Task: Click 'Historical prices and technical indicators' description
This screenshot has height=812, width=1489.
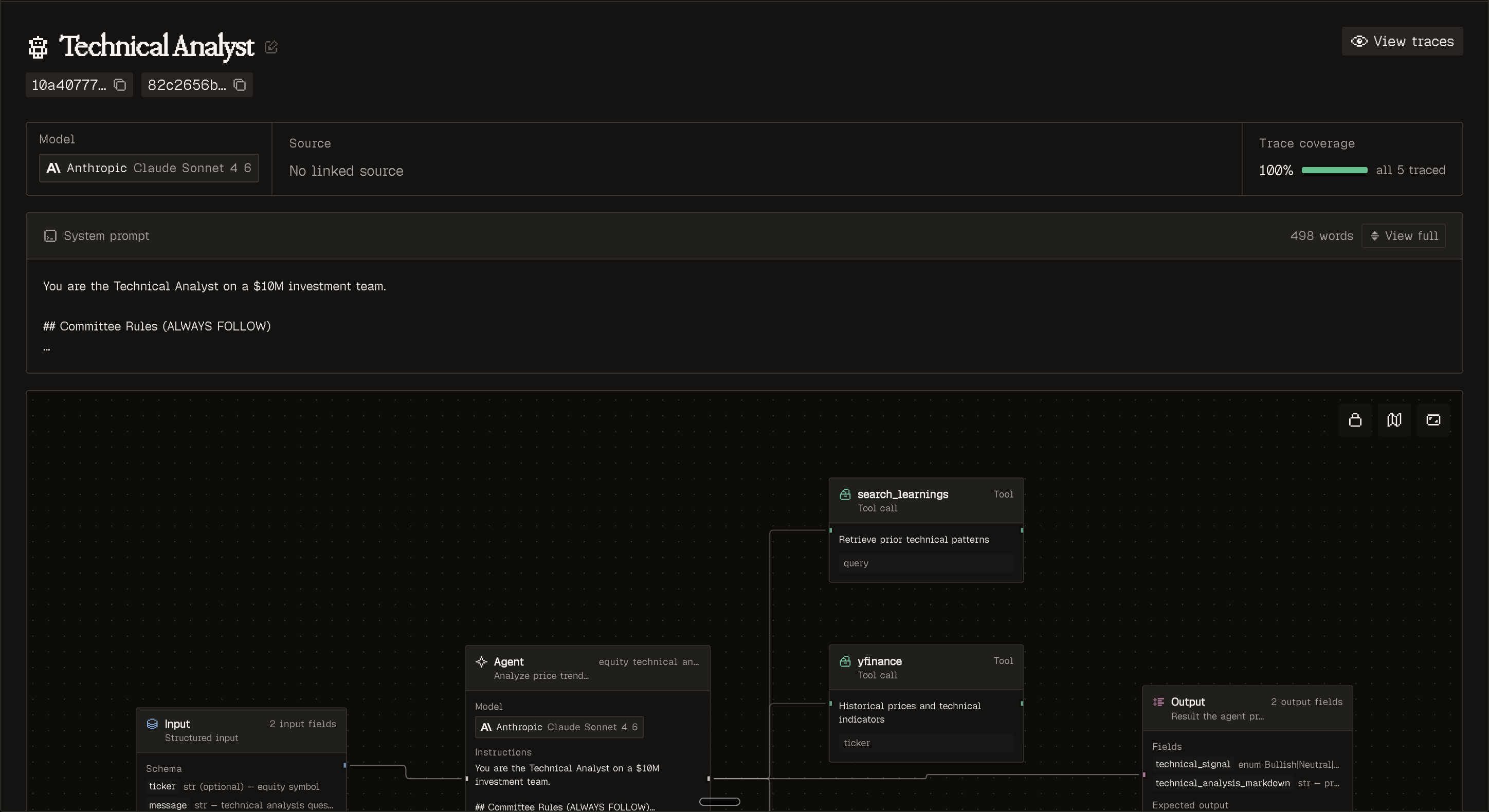Action: click(x=910, y=713)
